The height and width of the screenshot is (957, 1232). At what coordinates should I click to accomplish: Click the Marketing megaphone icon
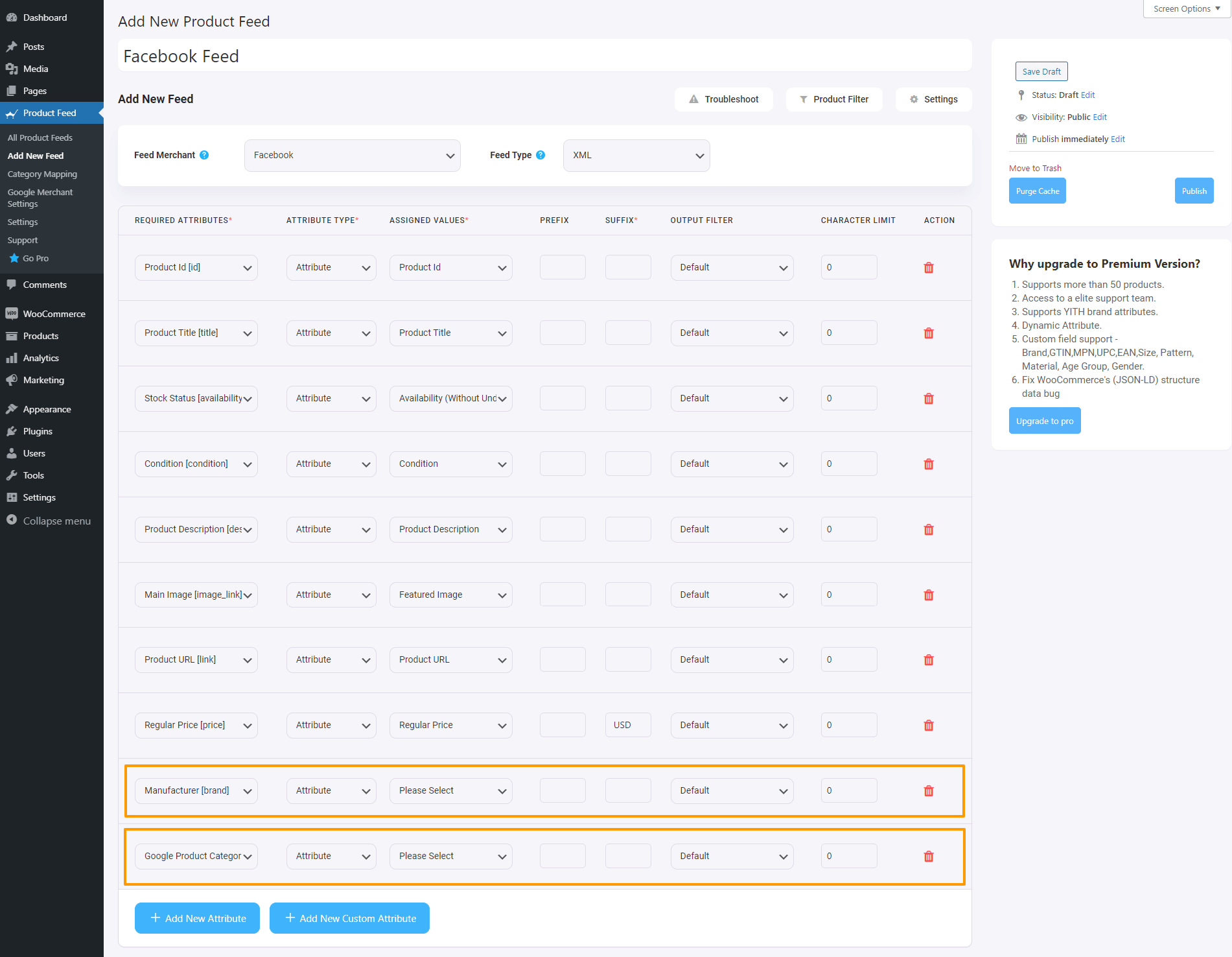[12, 380]
